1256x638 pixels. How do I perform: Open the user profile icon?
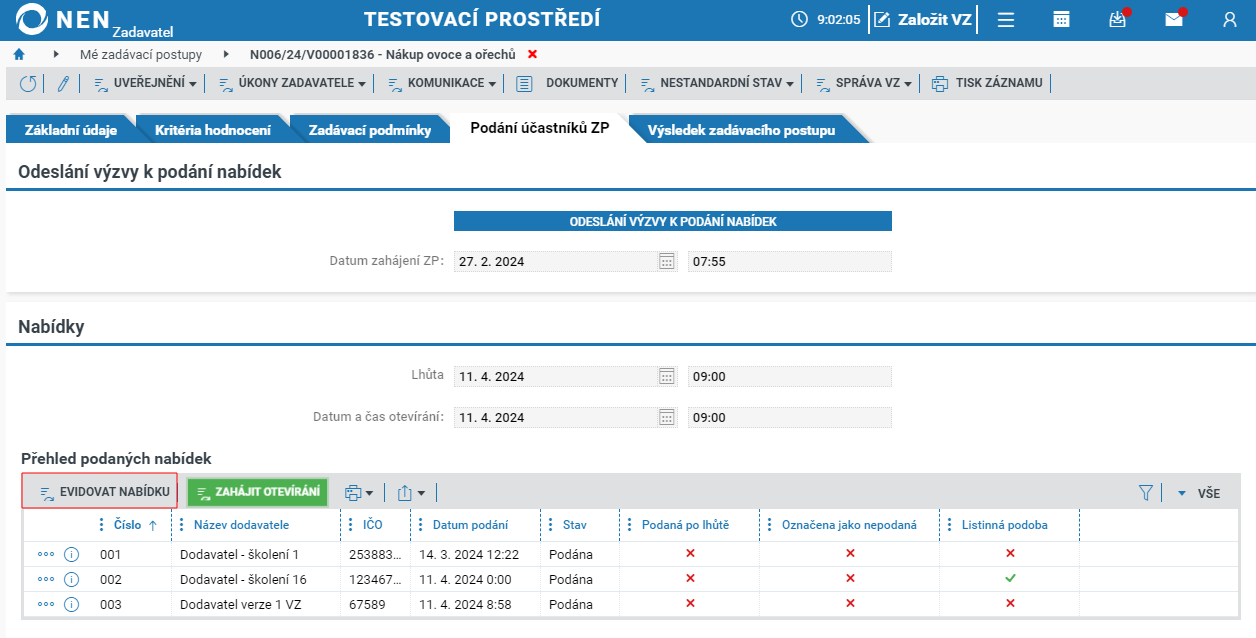[1230, 20]
